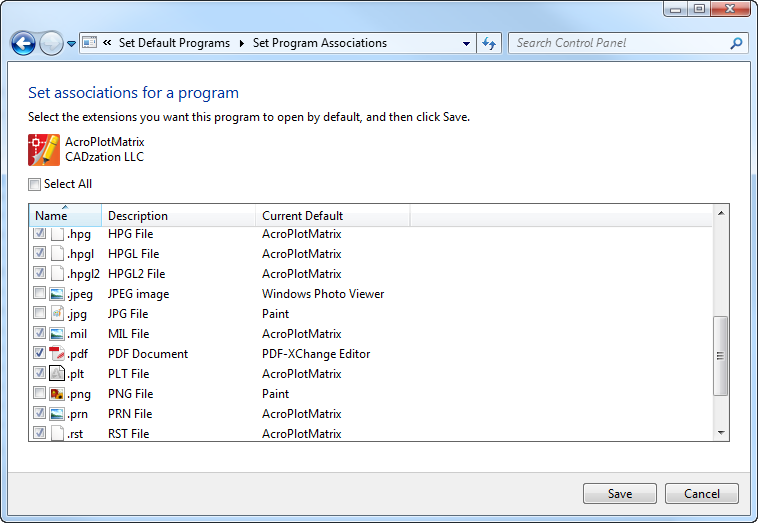Screen dimensions: 758x523
Task: Open recent pages dropdown next to forward button
Action: (72, 44)
